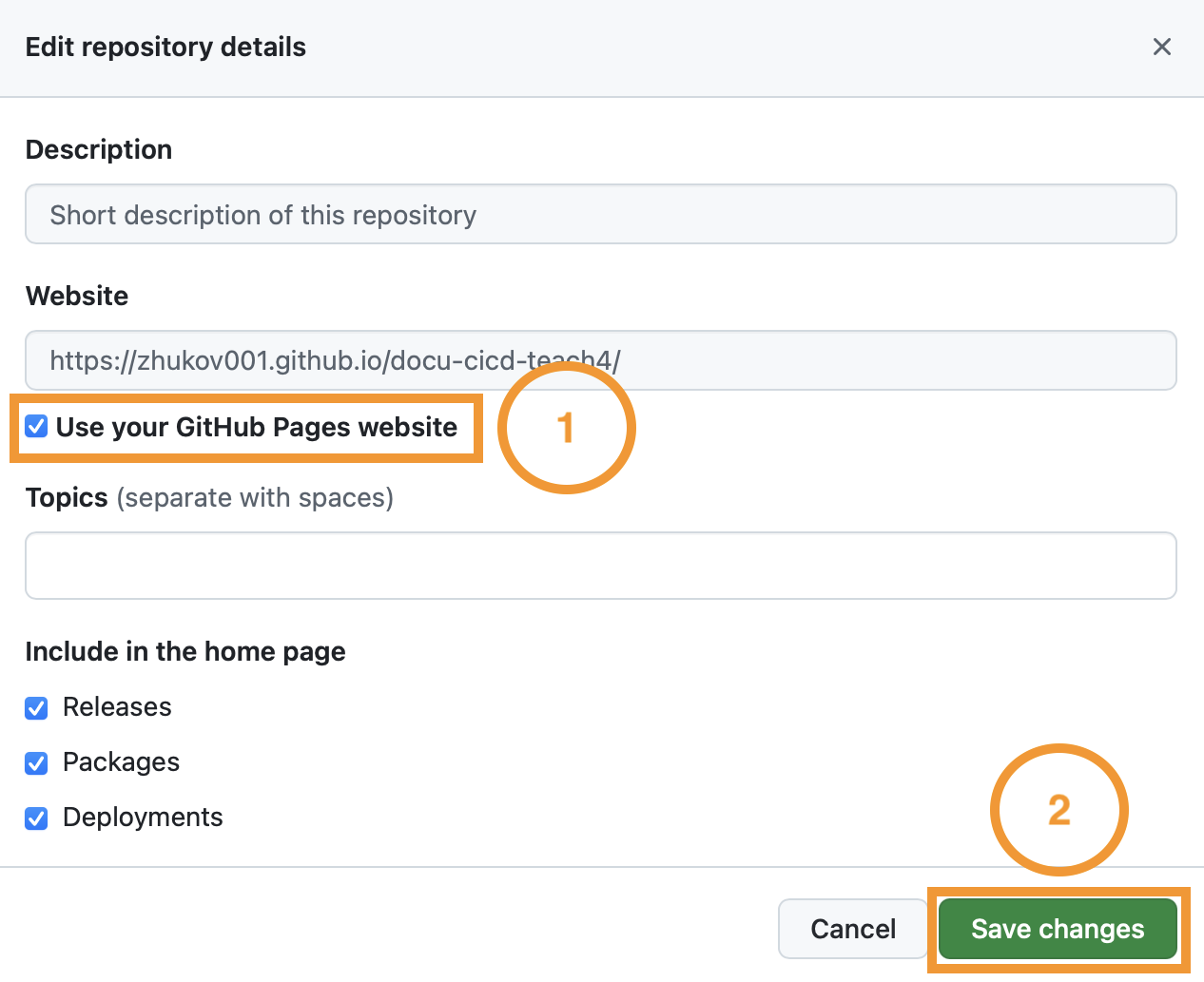
Task: Click the empty Topics input box
Action: [600, 566]
